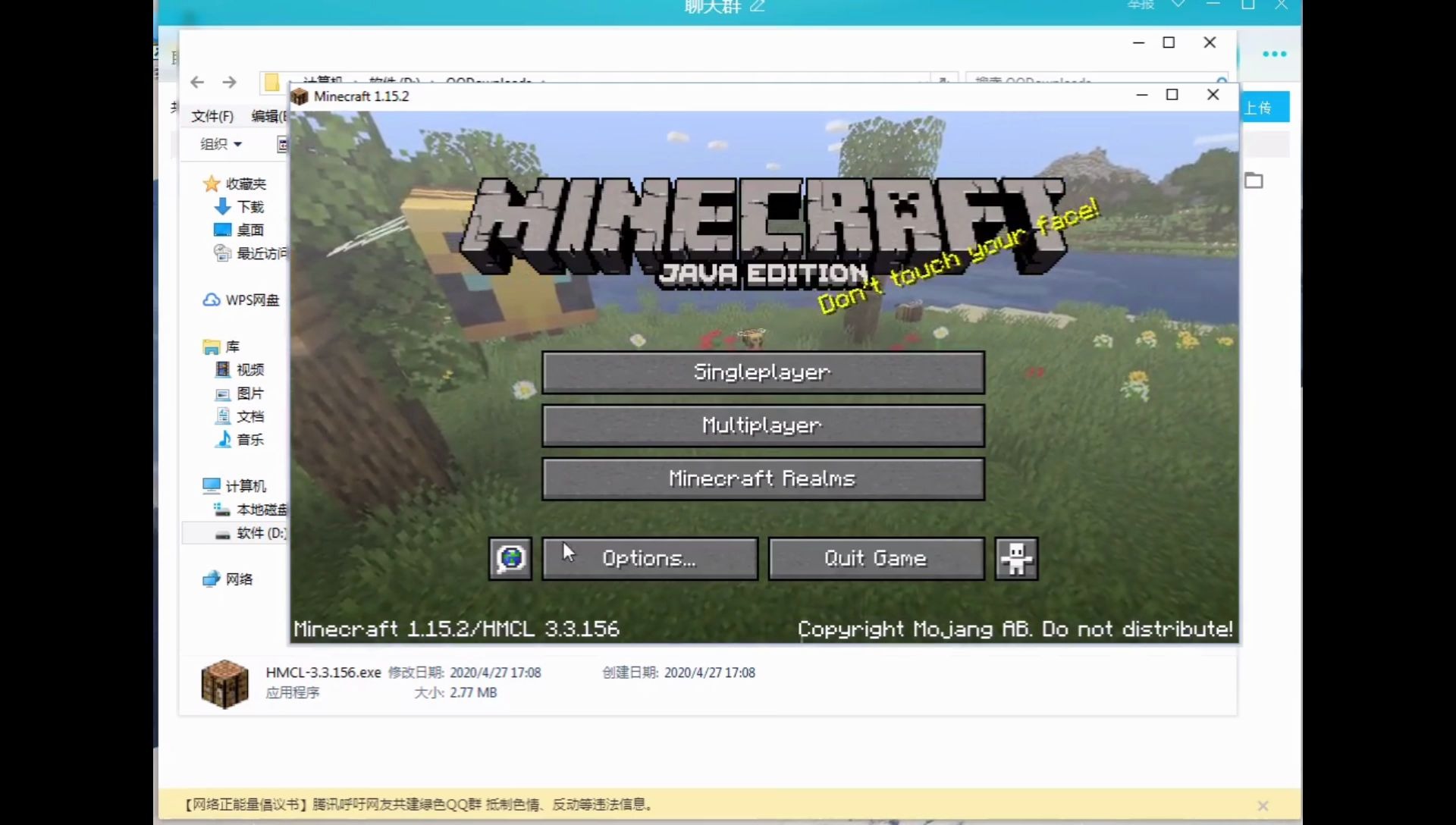Click the 网络 network icon

point(212,579)
